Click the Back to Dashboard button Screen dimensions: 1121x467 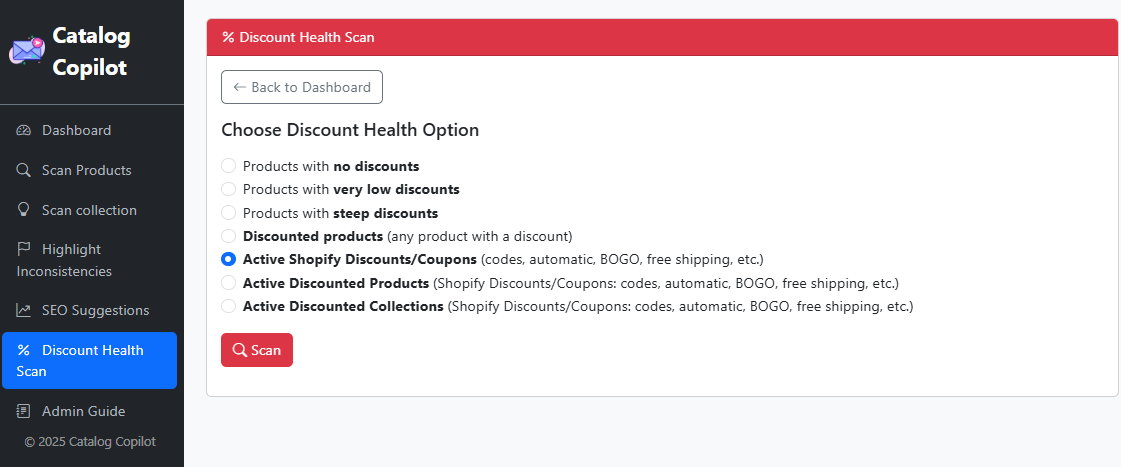tap(302, 87)
